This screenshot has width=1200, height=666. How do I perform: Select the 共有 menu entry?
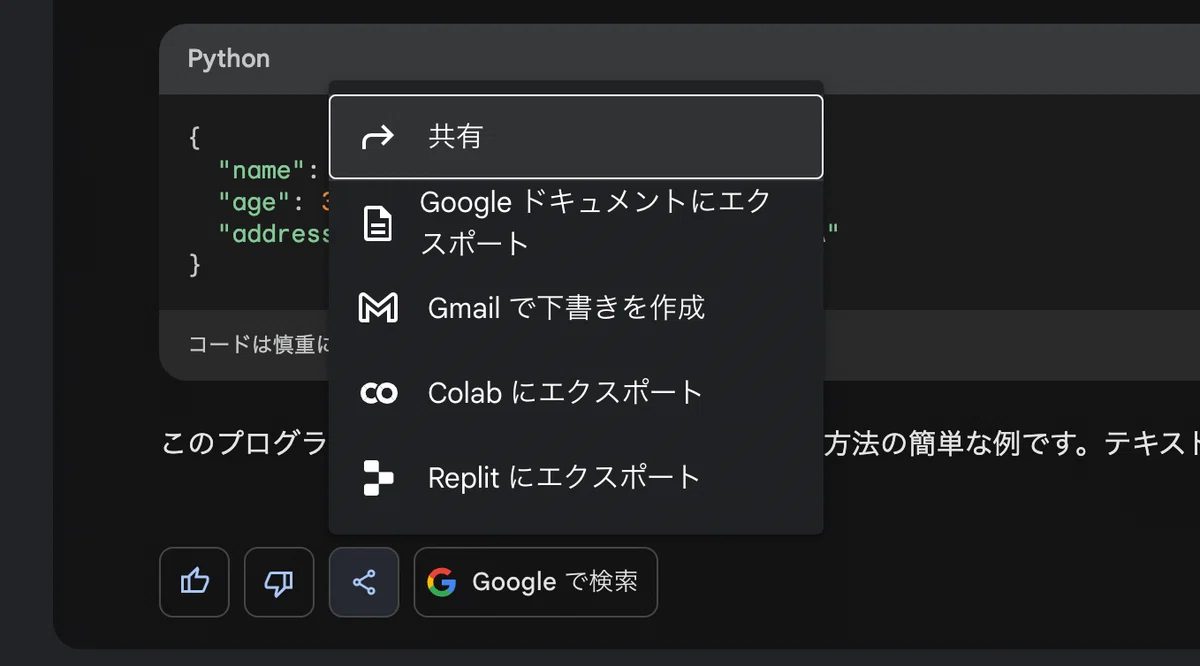[x=576, y=137]
